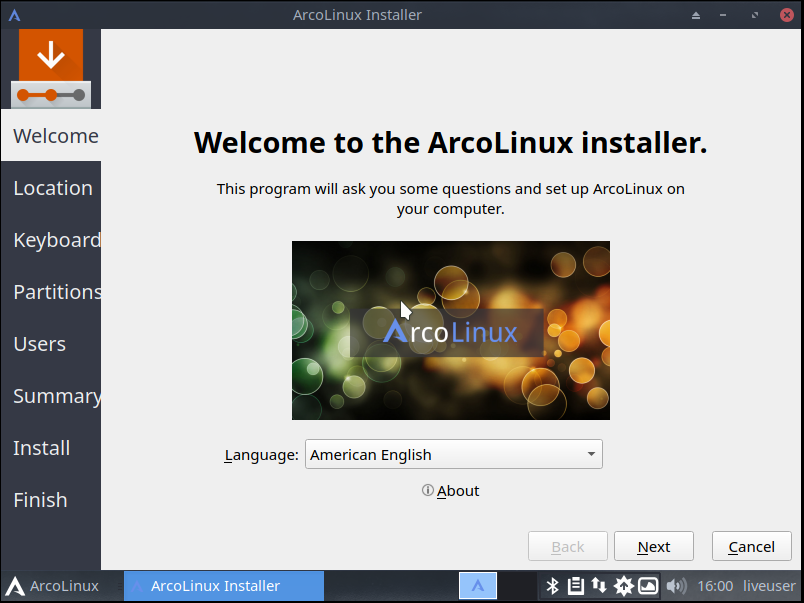Click the ArcoLinux Installer taskbar entry

(224, 586)
